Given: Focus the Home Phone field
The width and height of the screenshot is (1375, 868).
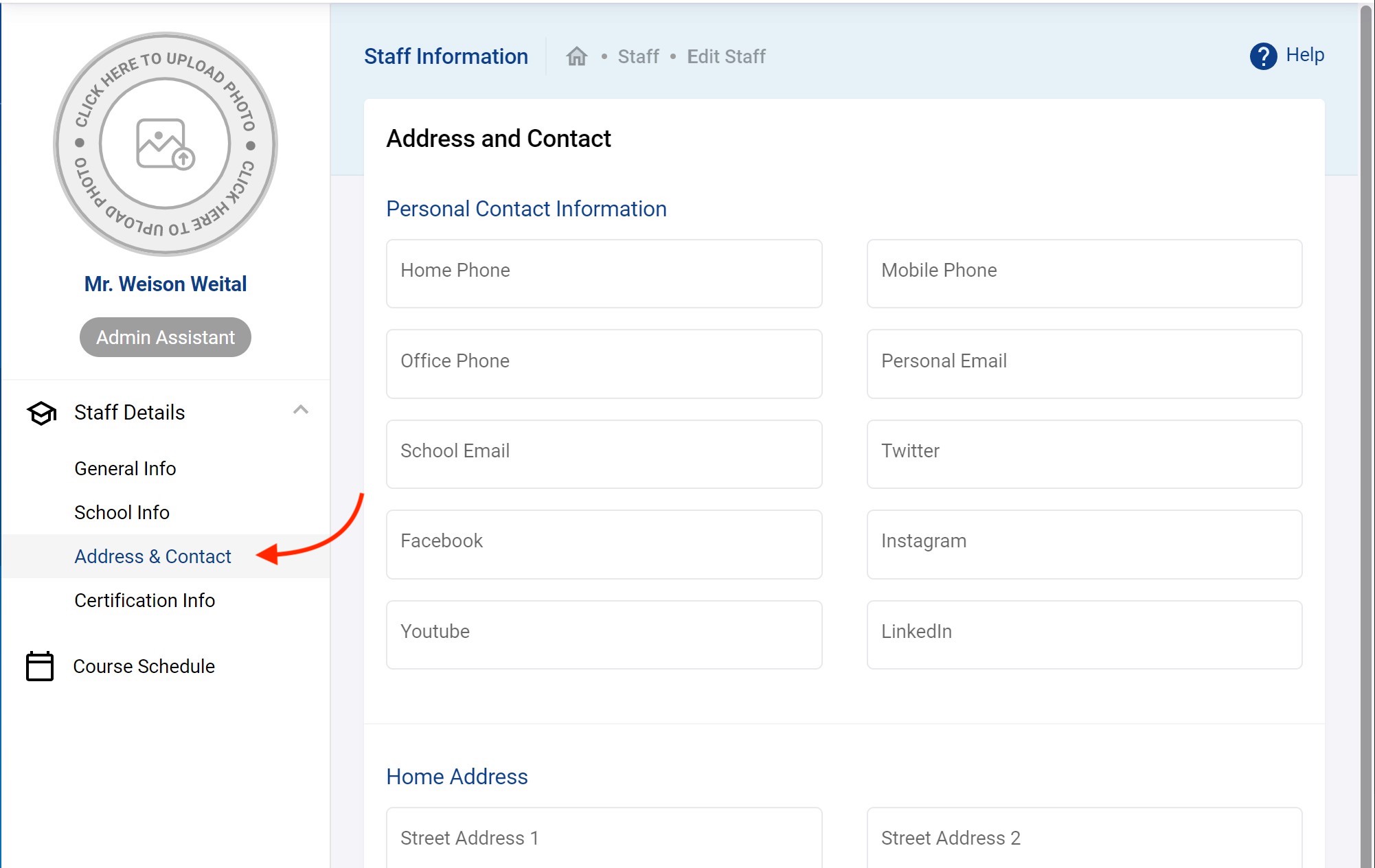Looking at the screenshot, I should coord(604,273).
